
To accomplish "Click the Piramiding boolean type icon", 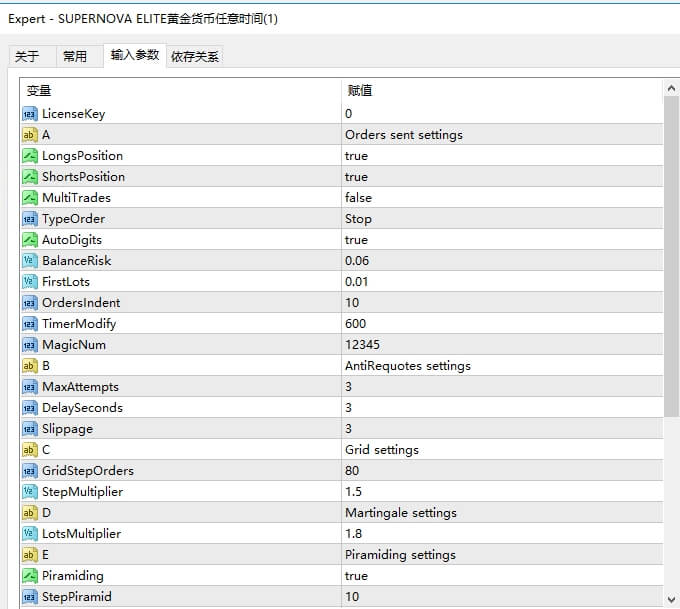I will click(x=29, y=576).
